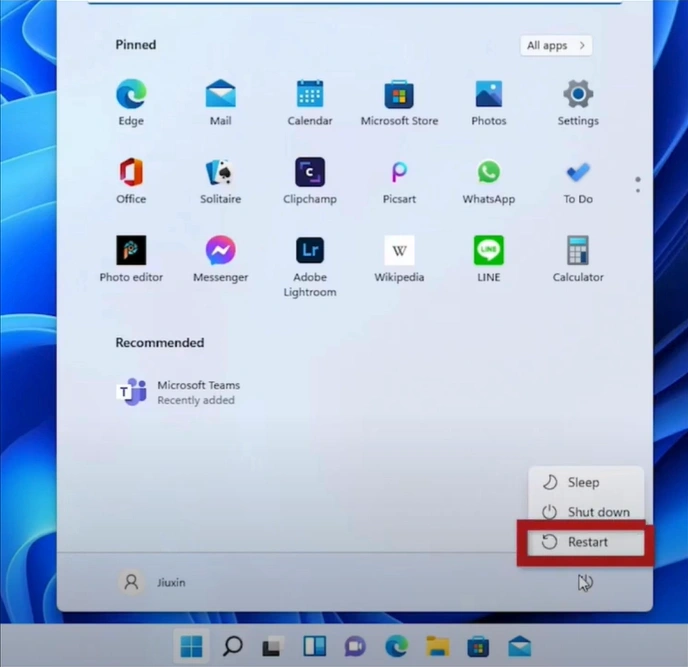Open the Jiuxin user account menu
This screenshot has height=667, width=688.
point(152,583)
